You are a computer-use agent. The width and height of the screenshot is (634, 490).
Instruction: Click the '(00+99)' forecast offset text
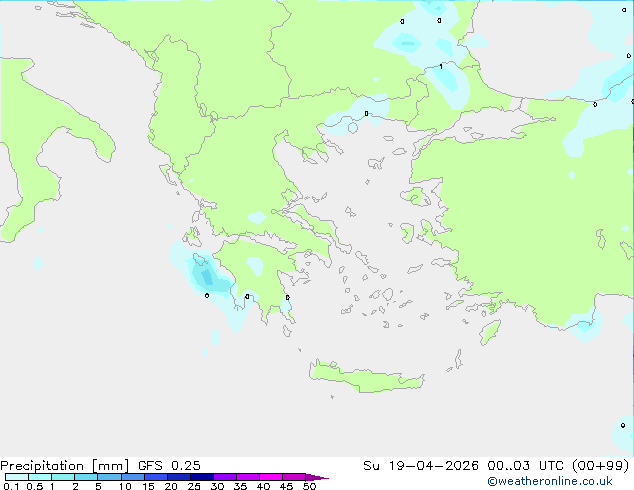(601, 466)
